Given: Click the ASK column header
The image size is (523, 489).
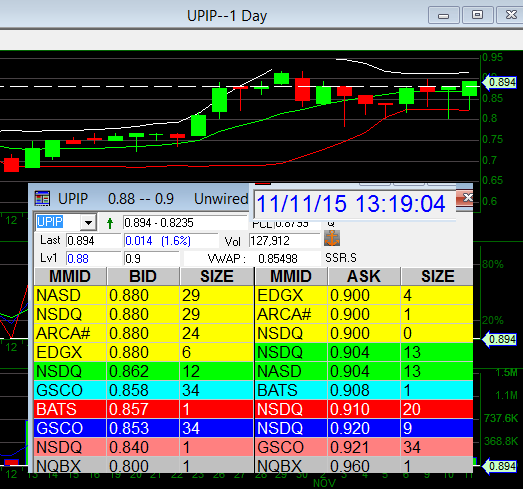Looking at the screenshot, I should (x=364, y=276).
